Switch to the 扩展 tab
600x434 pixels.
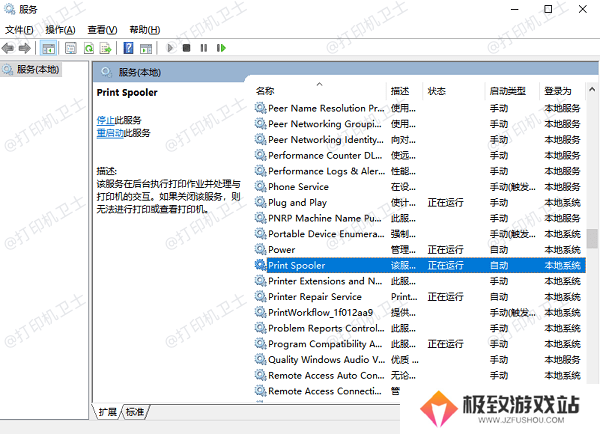(107, 412)
